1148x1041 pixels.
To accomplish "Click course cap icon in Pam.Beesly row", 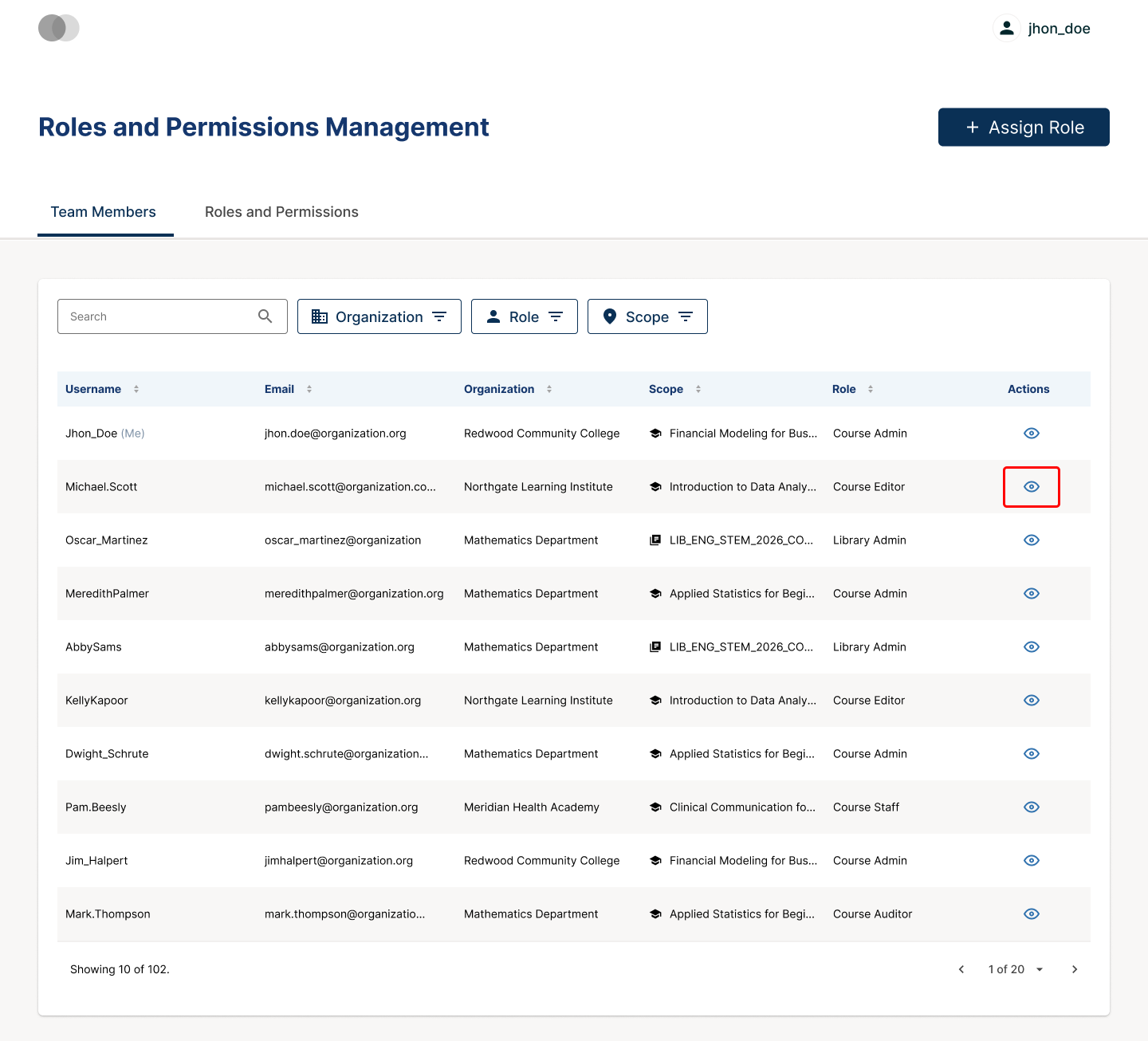I will [655, 807].
